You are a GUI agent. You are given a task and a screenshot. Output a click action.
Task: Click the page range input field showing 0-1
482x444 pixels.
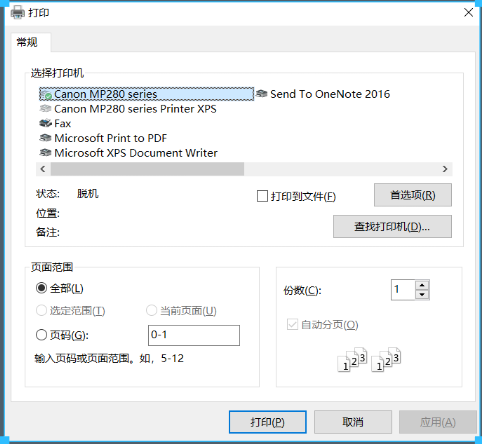click(194, 335)
